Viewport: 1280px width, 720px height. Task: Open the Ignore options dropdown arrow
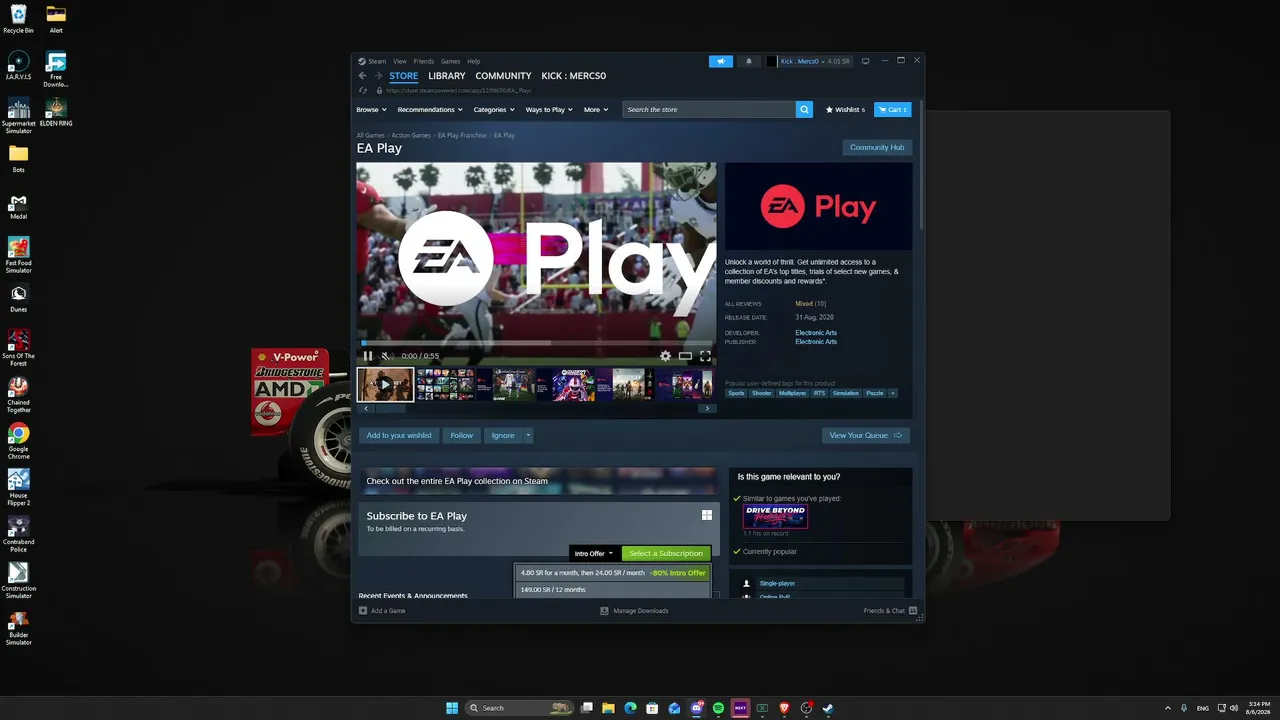(x=528, y=435)
